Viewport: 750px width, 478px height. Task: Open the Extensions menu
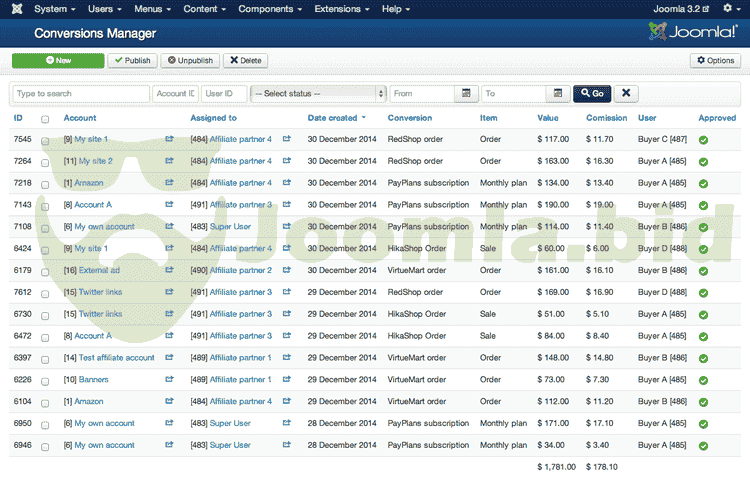341,9
